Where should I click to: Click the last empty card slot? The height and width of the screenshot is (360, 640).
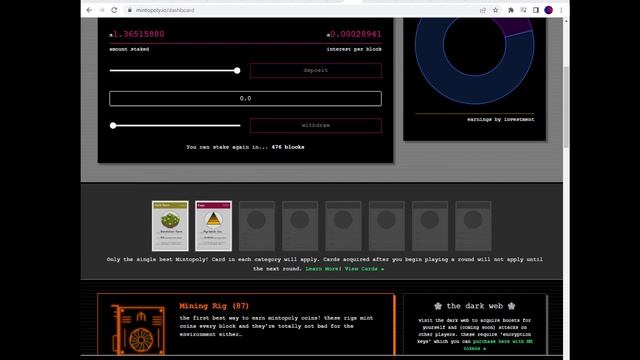473,226
